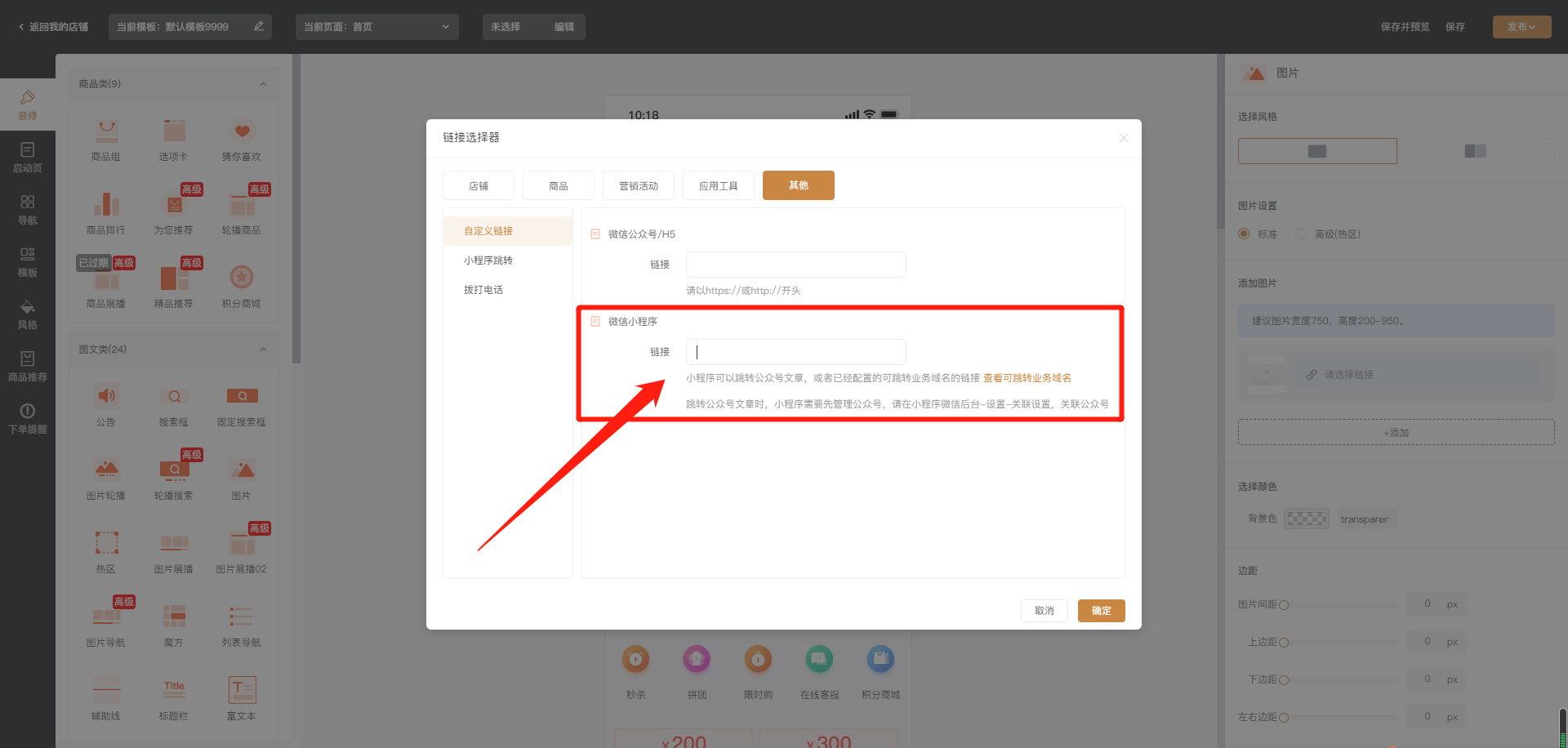This screenshot has width=1568, height=748.
Task: Expand the 发布 publish dropdown
Action: tap(1521, 27)
